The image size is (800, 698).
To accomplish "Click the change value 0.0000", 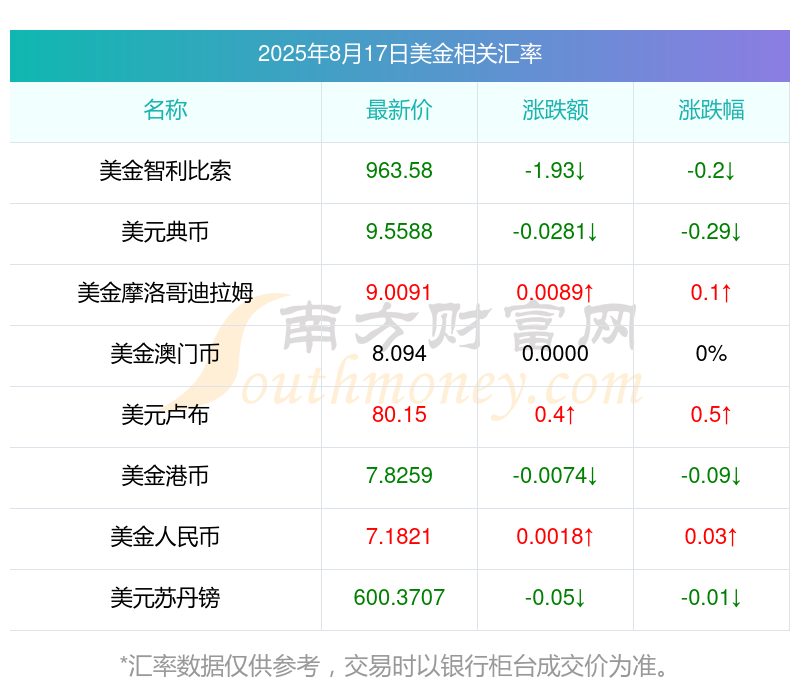I will coord(555,354).
